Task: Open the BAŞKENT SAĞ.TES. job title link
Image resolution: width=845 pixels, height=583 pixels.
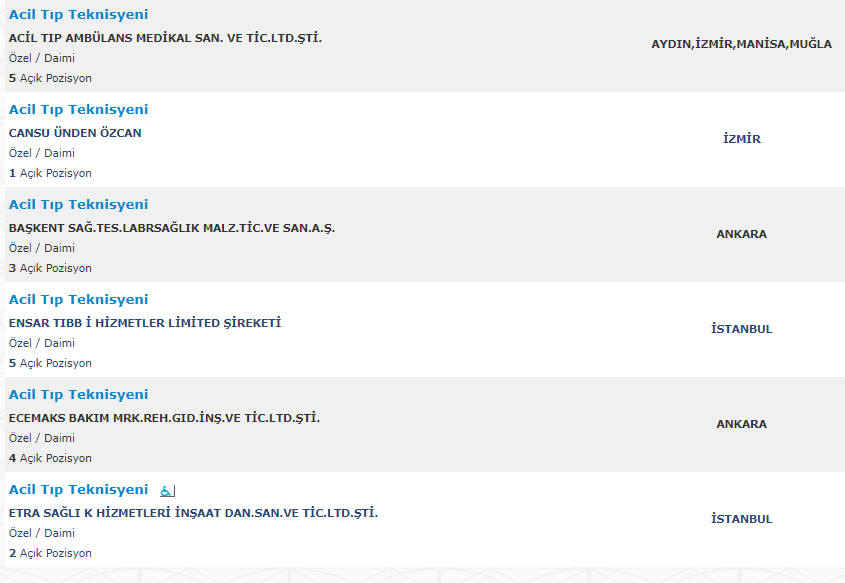Action: pos(78,204)
